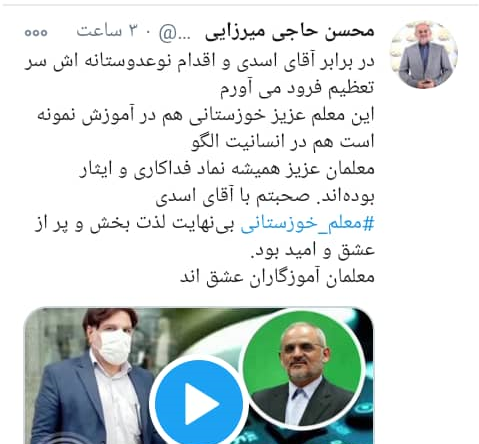Click the top-right corner of the video thumbnail
The image size is (479, 444).
tap(368, 313)
